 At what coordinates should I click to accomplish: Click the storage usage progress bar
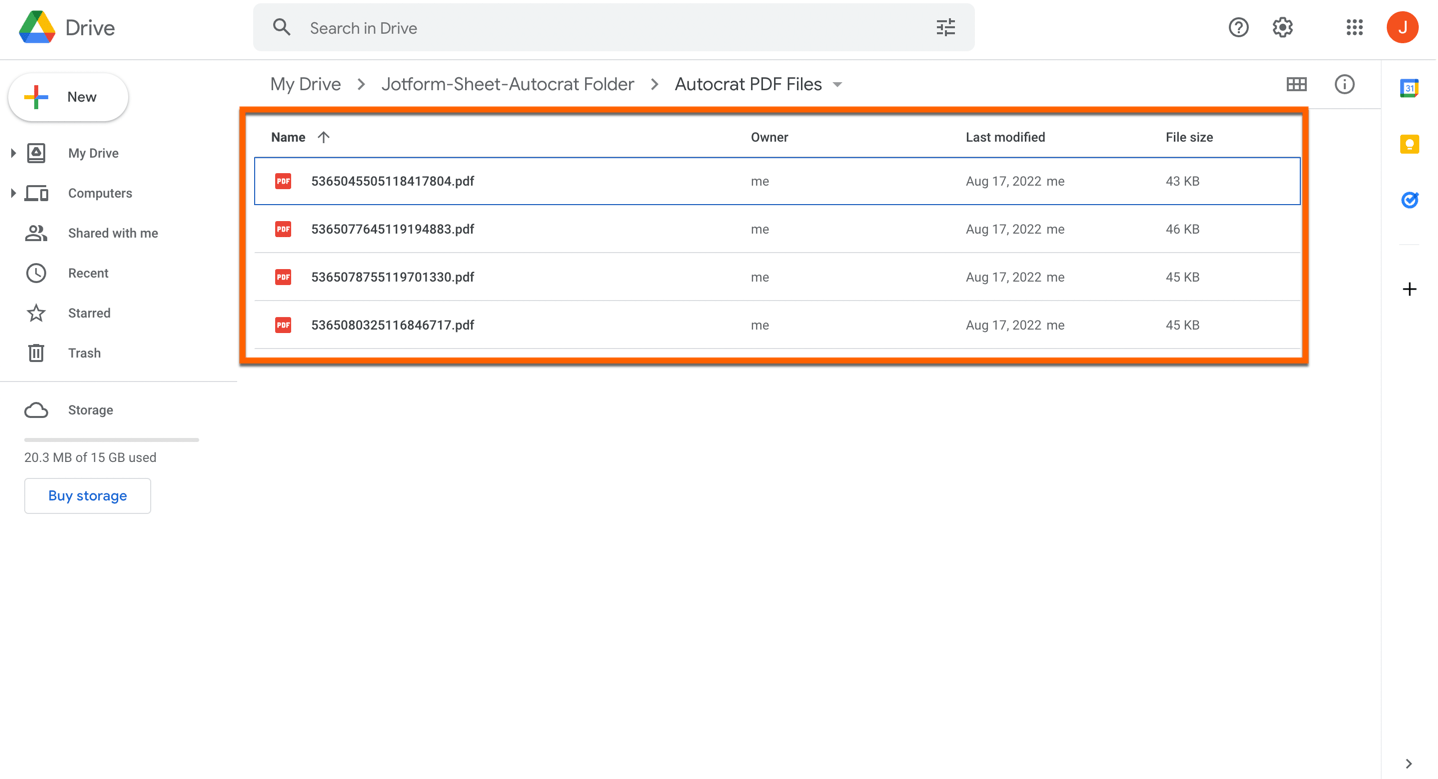tap(111, 439)
